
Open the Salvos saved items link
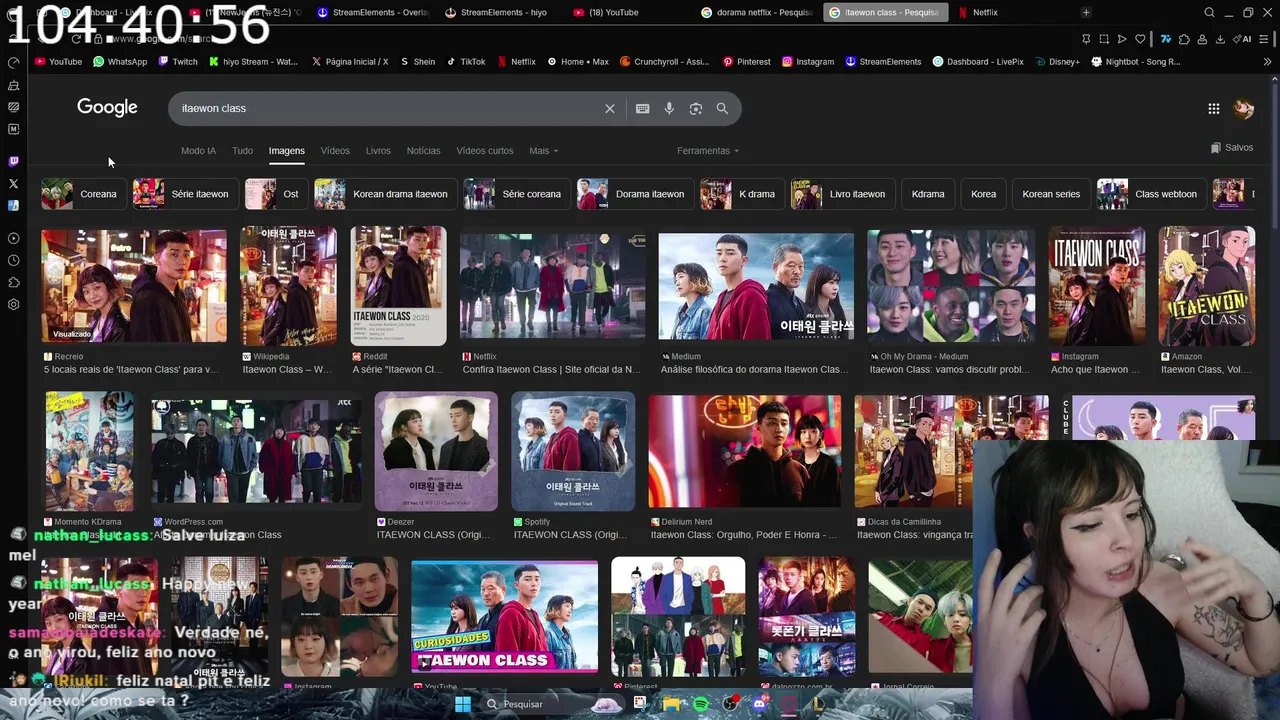click(1231, 148)
